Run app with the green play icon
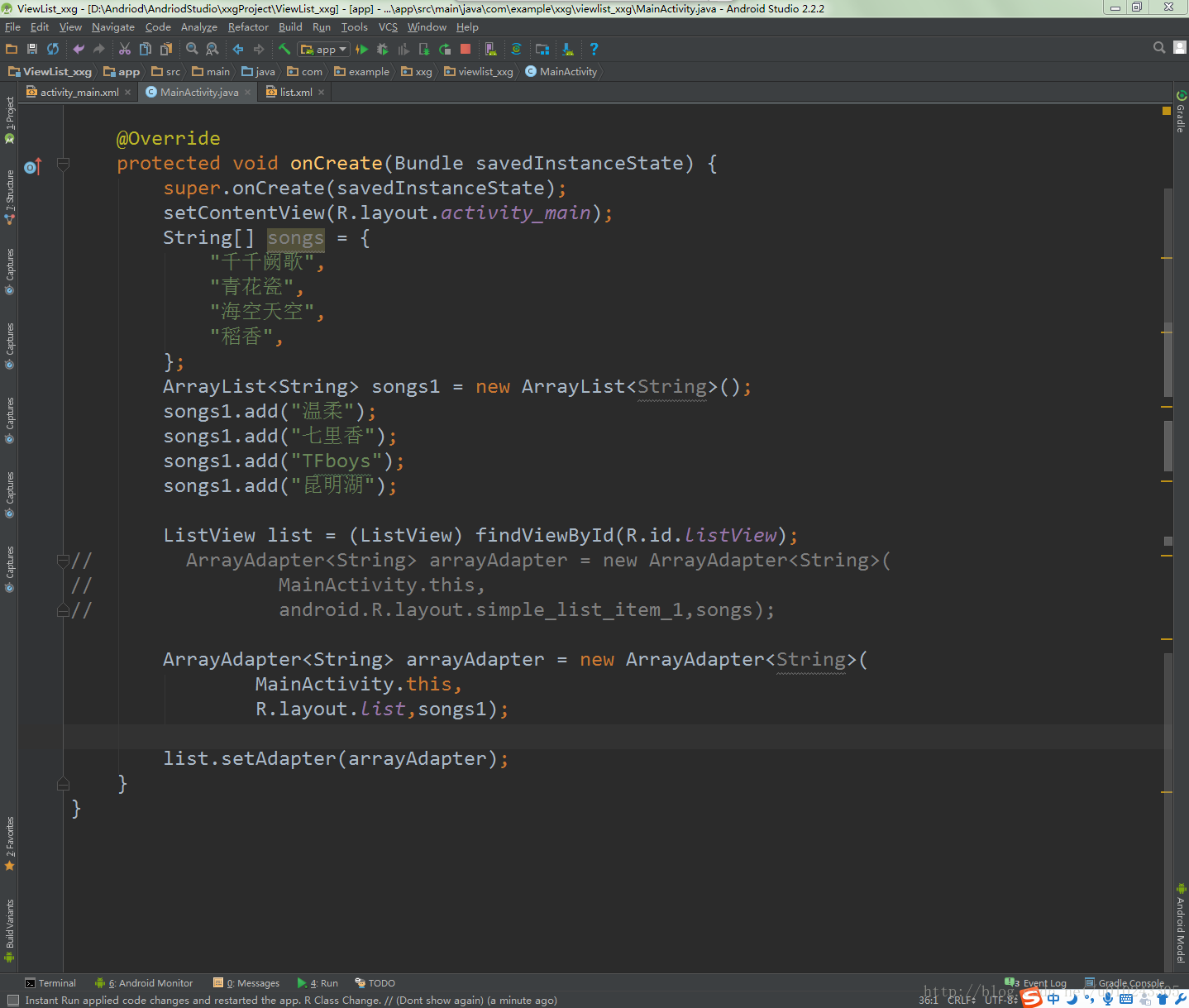 (362, 49)
